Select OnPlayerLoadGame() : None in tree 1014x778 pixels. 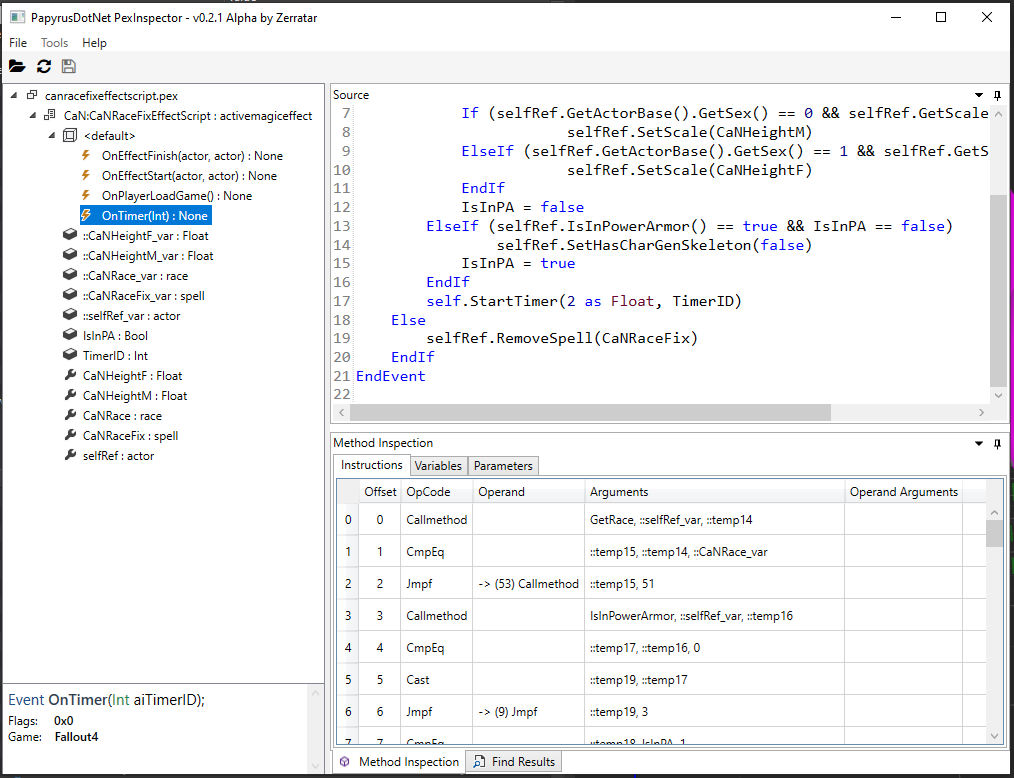point(177,196)
